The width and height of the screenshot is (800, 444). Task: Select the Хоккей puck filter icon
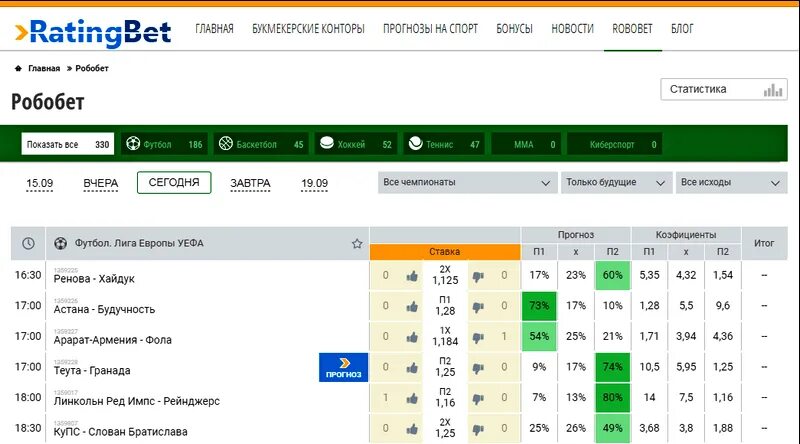point(327,143)
